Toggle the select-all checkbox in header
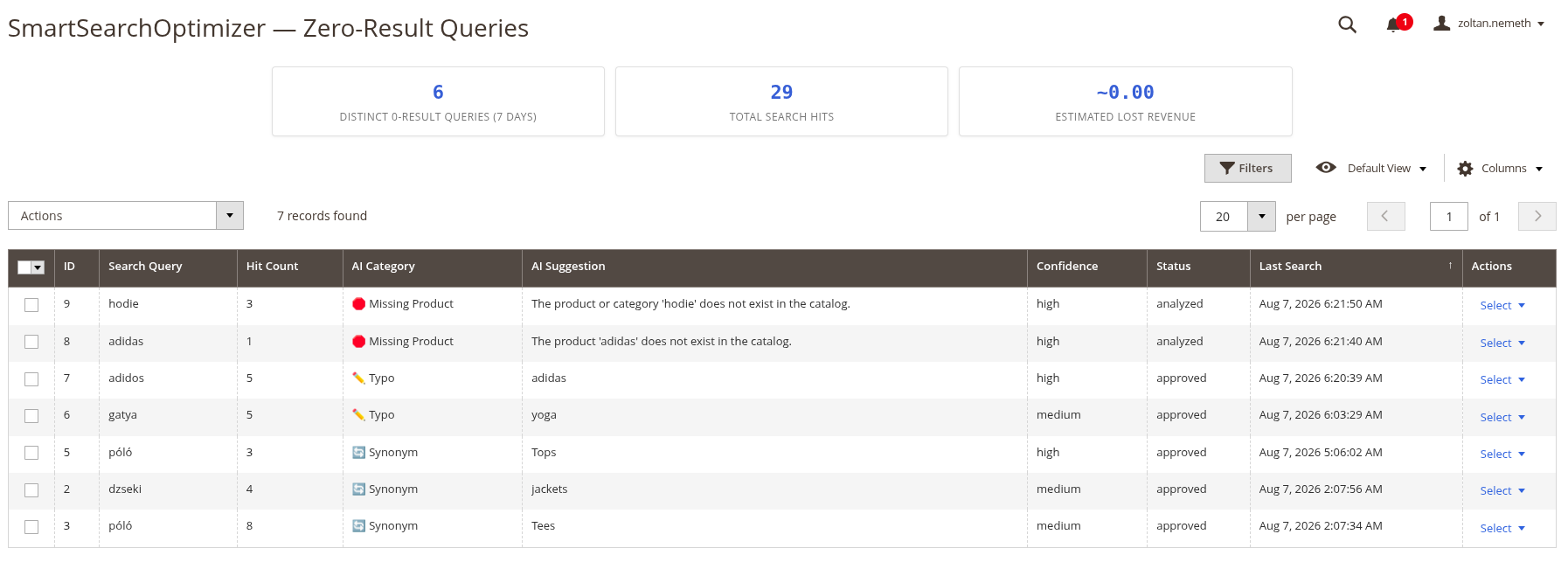Viewport: 1568px width, 569px height. (x=24, y=267)
